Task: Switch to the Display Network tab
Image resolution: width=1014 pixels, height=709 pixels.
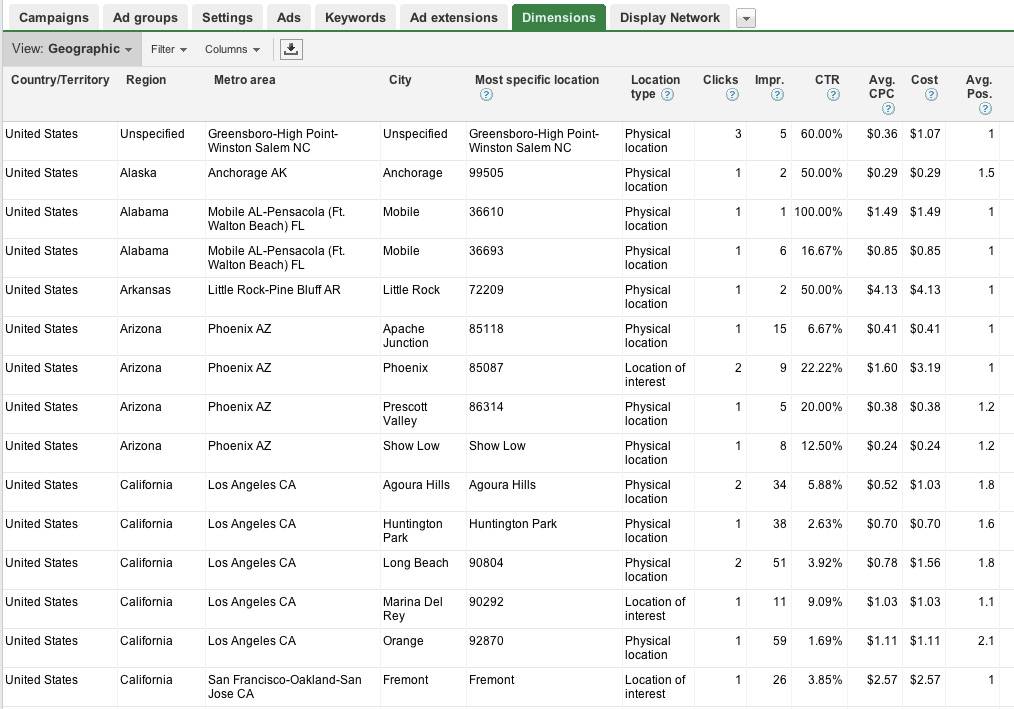Action: click(x=669, y=17)
